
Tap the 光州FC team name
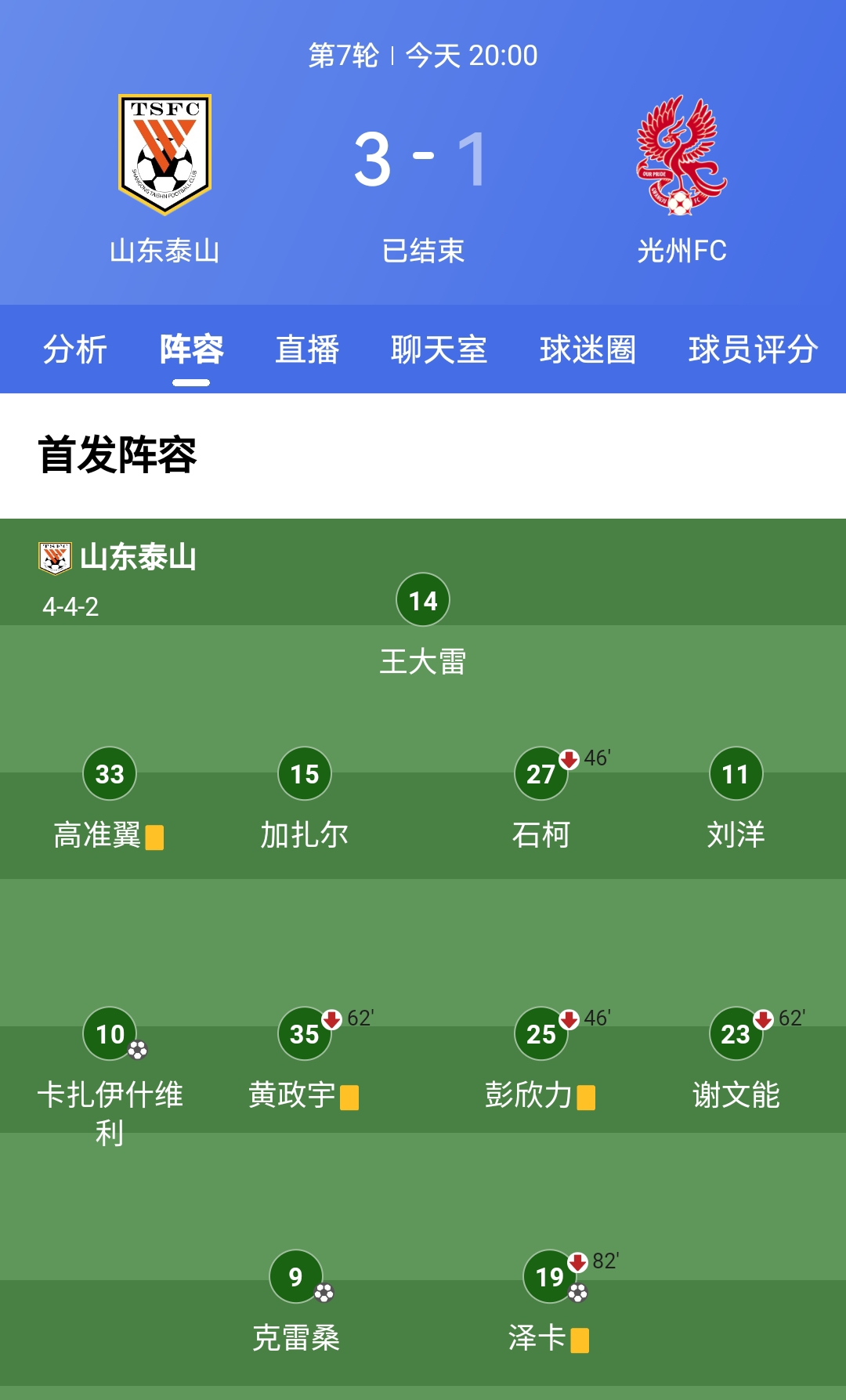681,251
